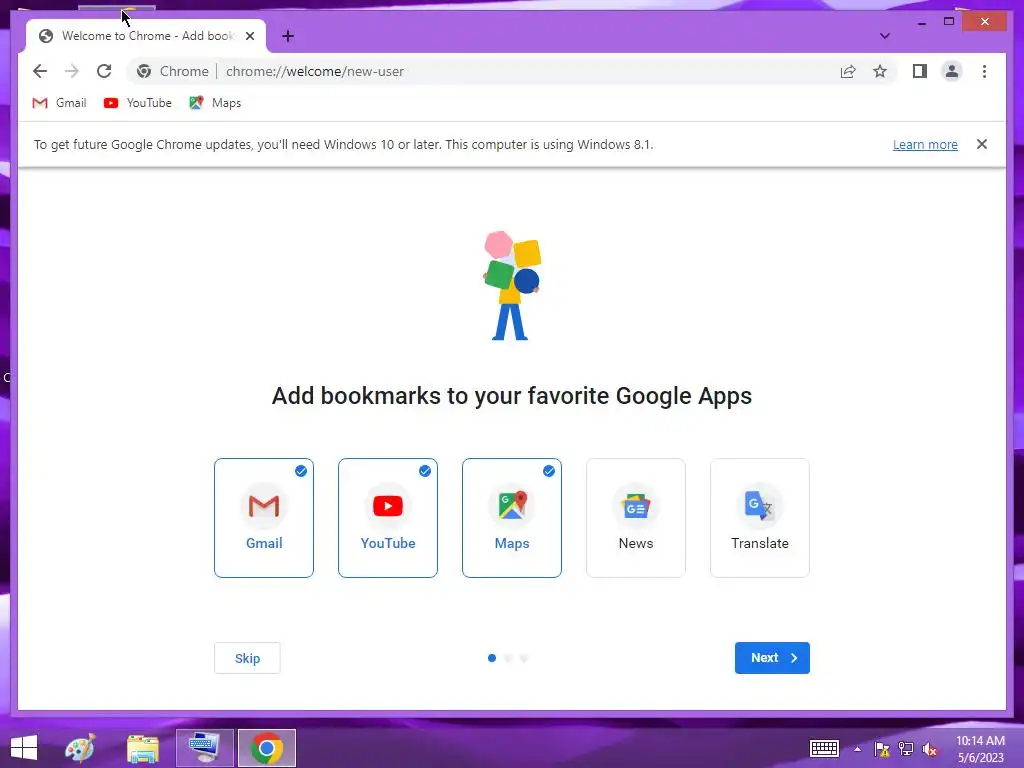Viewport: 1024px width, 768px height.
Task: Close the Welcome to Chrome tab
Action: (x=249, y=36)
